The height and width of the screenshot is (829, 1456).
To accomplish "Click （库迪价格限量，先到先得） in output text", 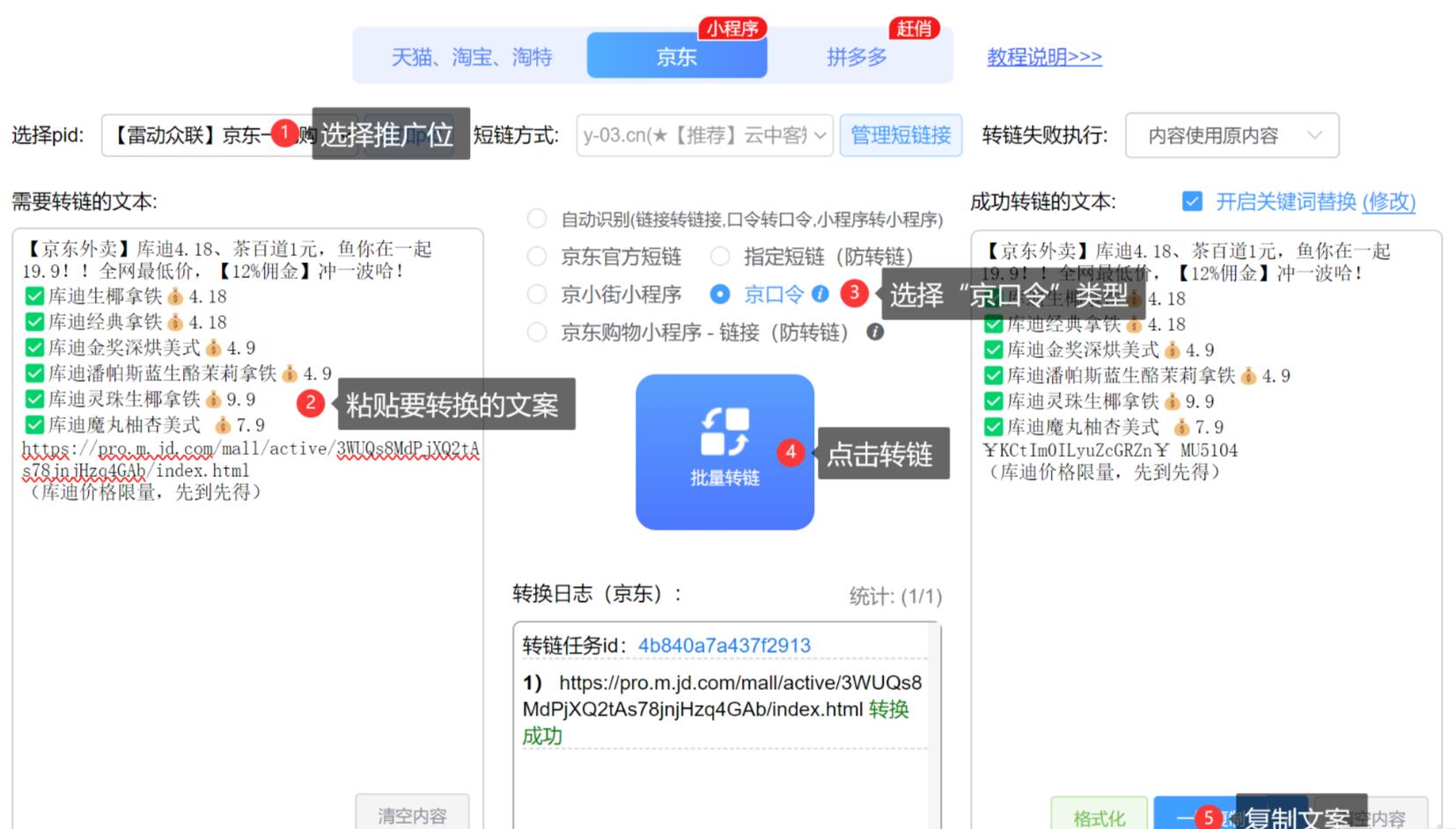I will coord(1104,472).
